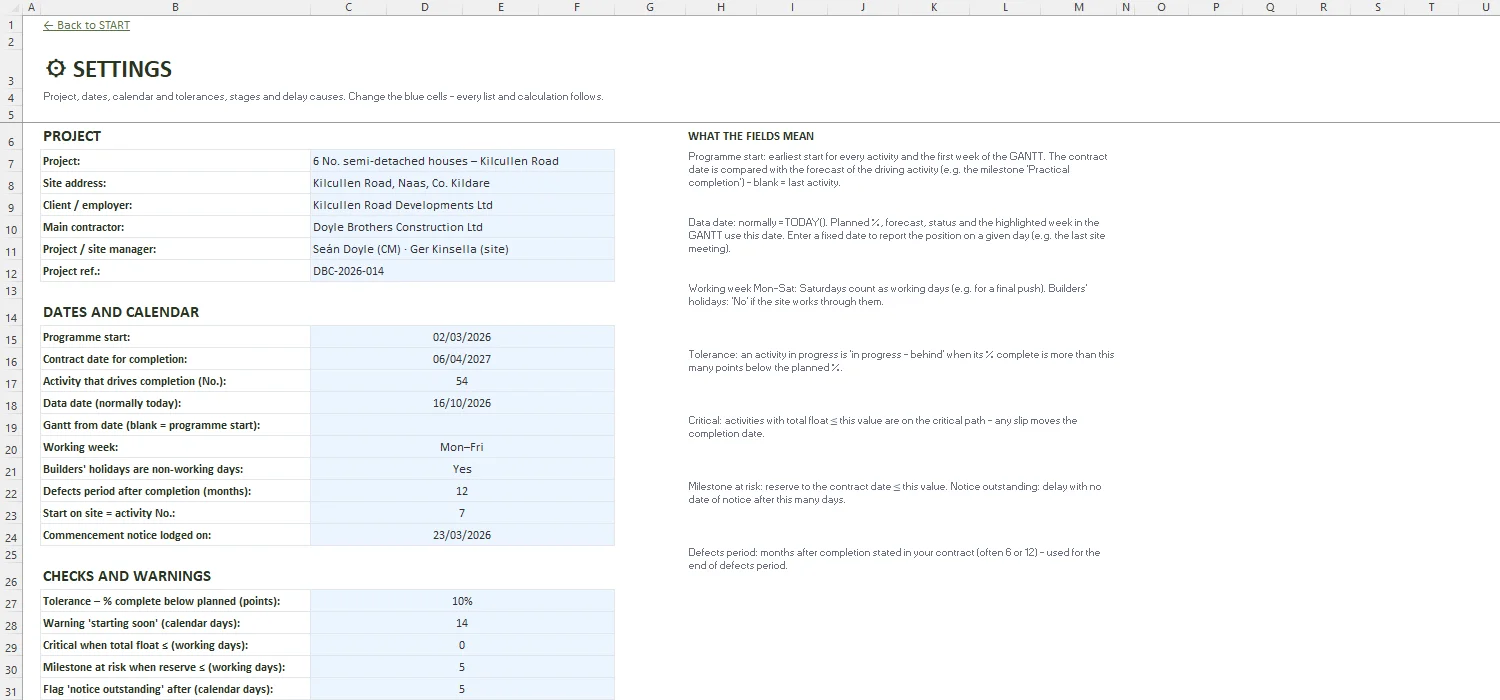Screen dimensions: 1500x700
Task: Click the notice outstanding 5 days cell
Action: (462, 689)
